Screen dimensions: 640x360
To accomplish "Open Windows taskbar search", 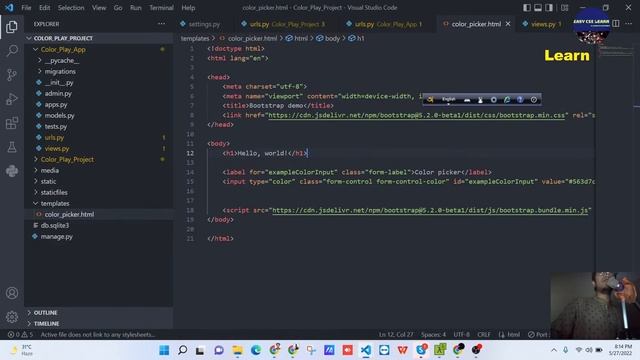I will [182, 350].
